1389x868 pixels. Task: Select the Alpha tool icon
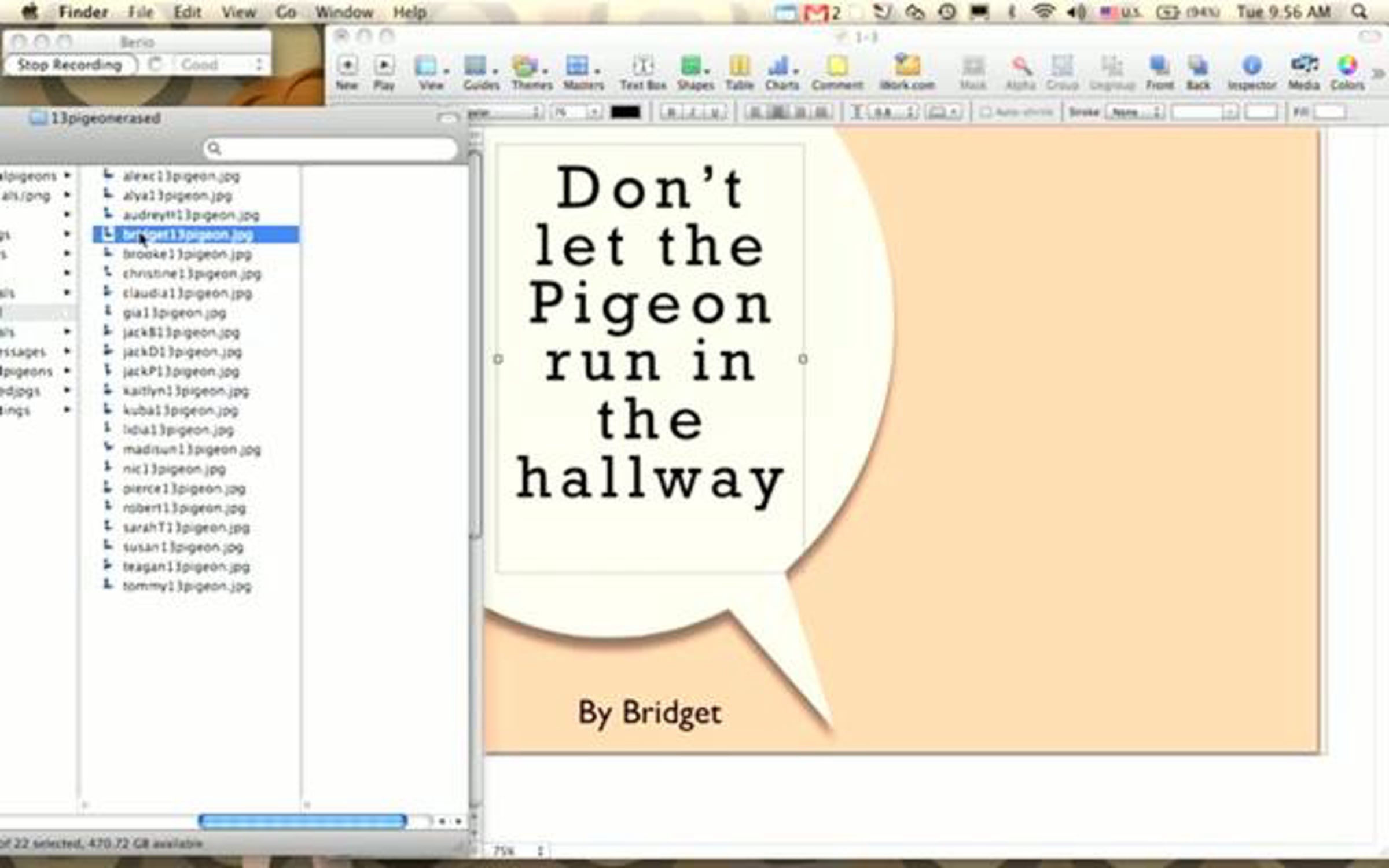point(1021,65)
